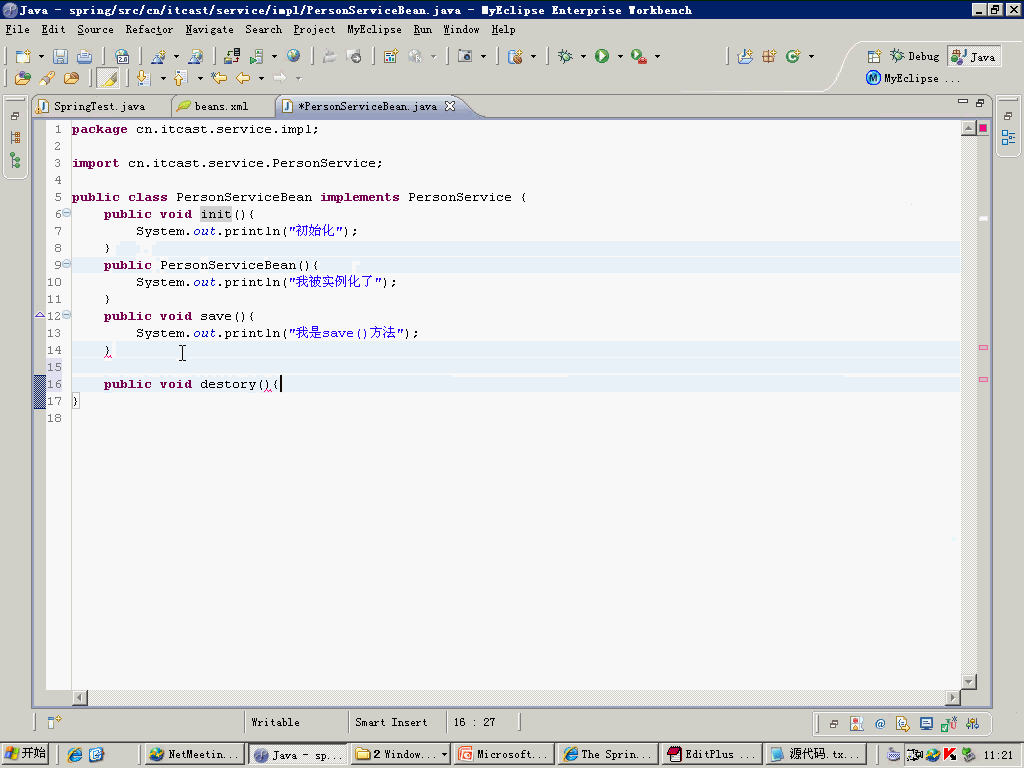
Task: Open the web browser globe icon
Action: [293, 56]
